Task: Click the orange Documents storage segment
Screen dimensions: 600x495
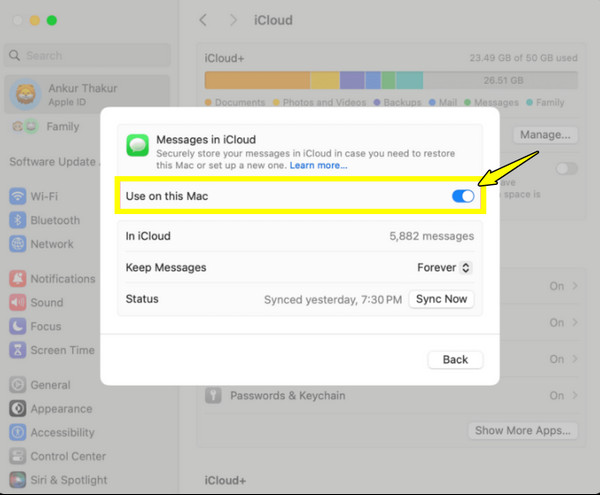Action: click(258, 80)
